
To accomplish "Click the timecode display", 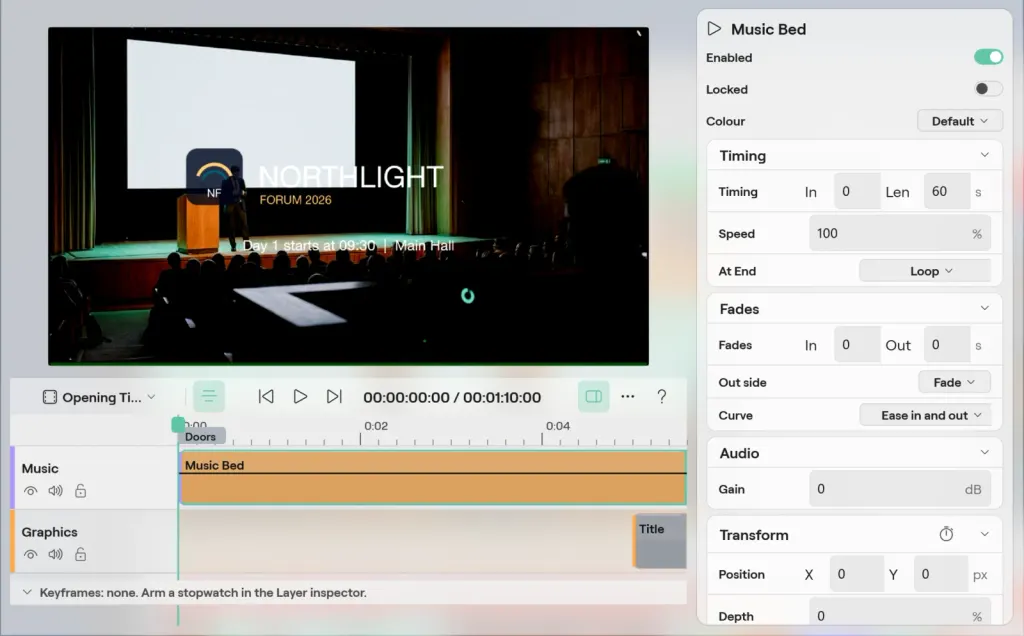I will click(452, 397).
